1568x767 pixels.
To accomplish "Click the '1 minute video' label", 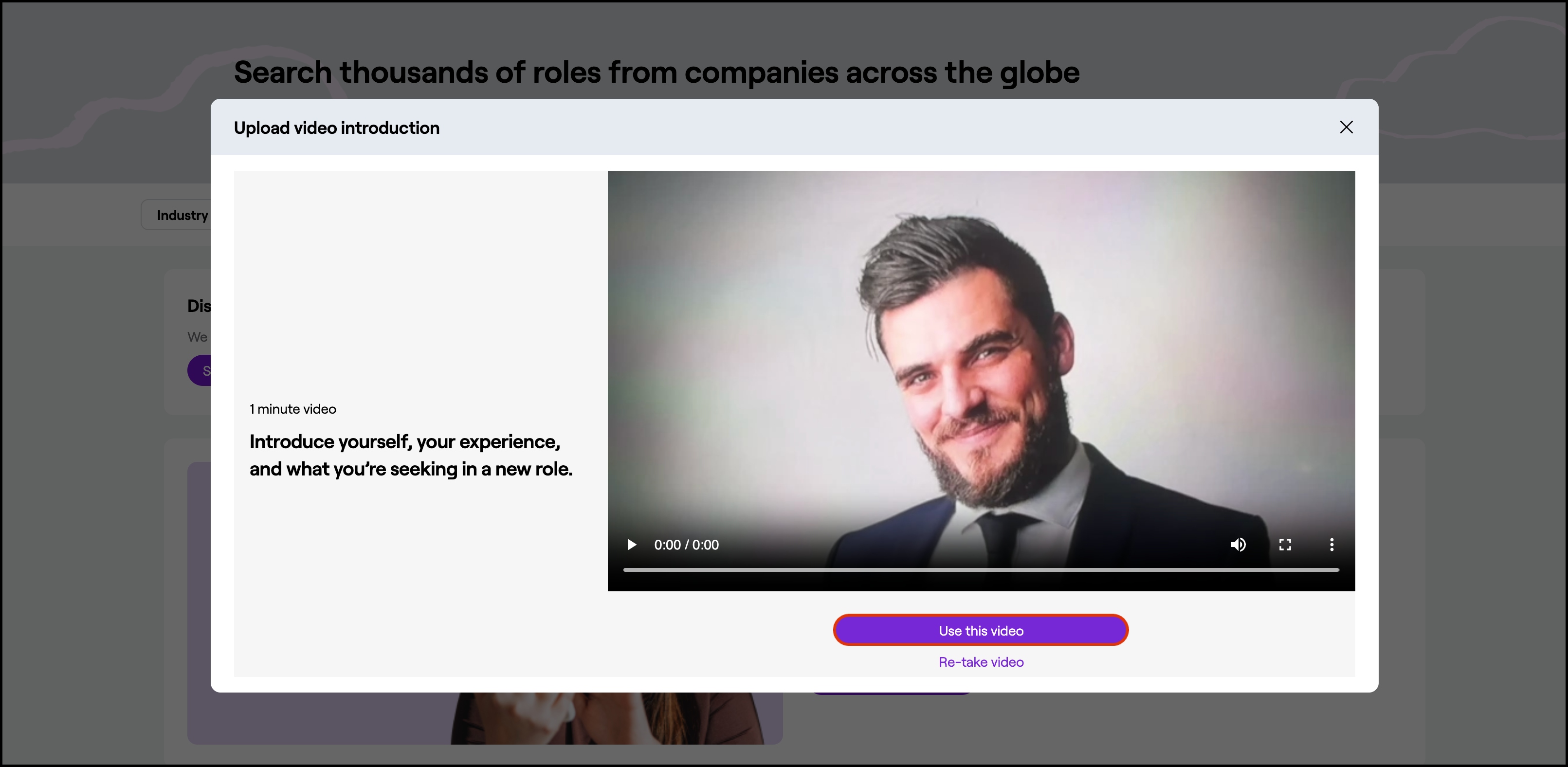I will click(x=293, y=409).
